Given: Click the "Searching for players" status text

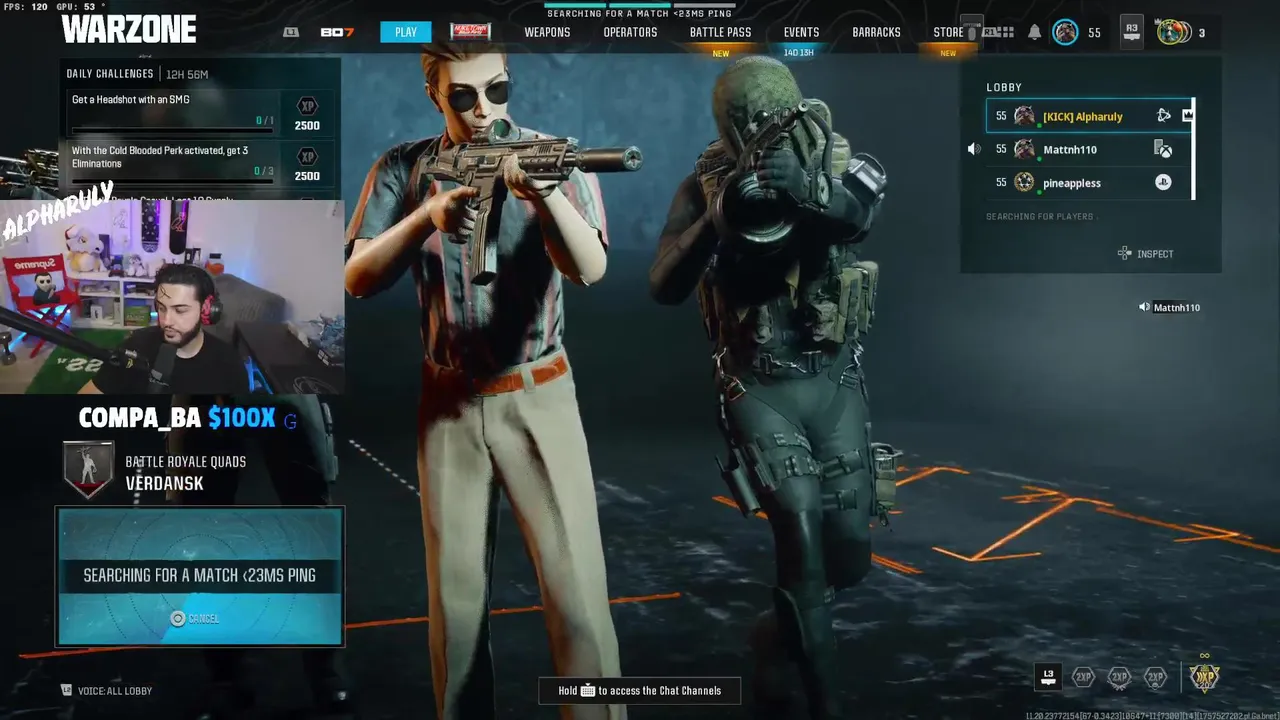Looking at the screenshot, I should point(1040,216).
